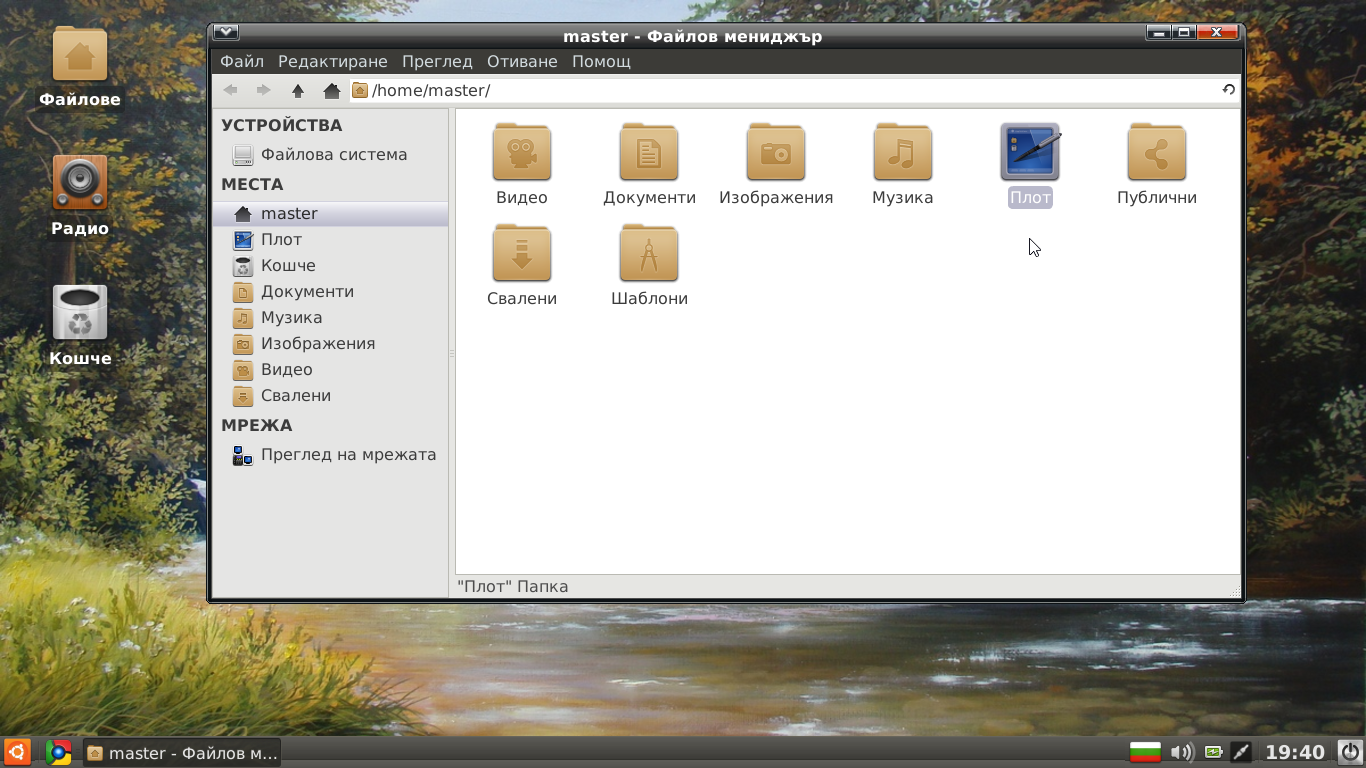
Task: Open Изображения in the sidebar
Action: [x=331, y=344]
